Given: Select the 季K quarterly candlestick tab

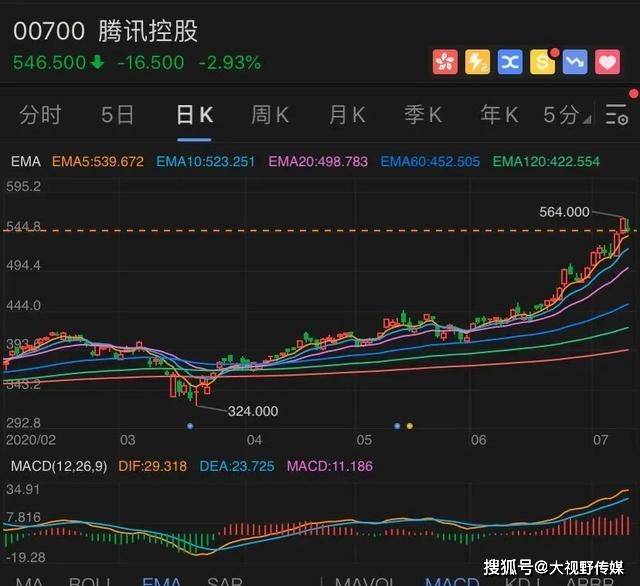Looking at the screenshot, I should coord(423,115).
